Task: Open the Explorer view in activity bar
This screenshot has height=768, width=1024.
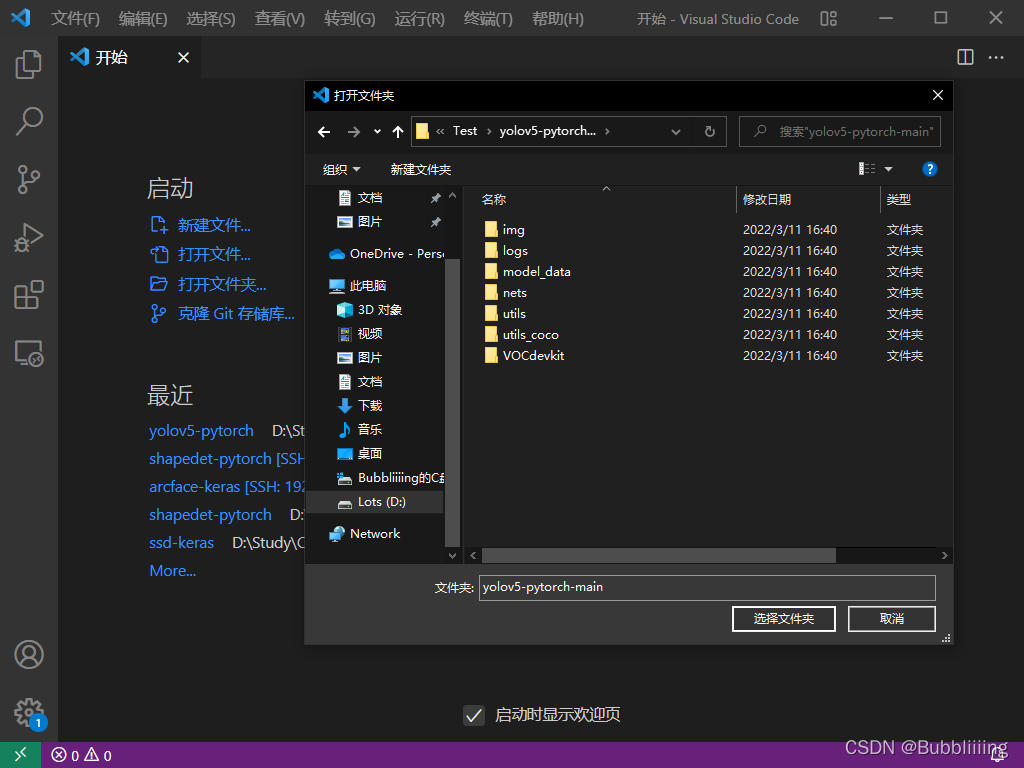Action: pyautogui.click(x=28, y=64)
